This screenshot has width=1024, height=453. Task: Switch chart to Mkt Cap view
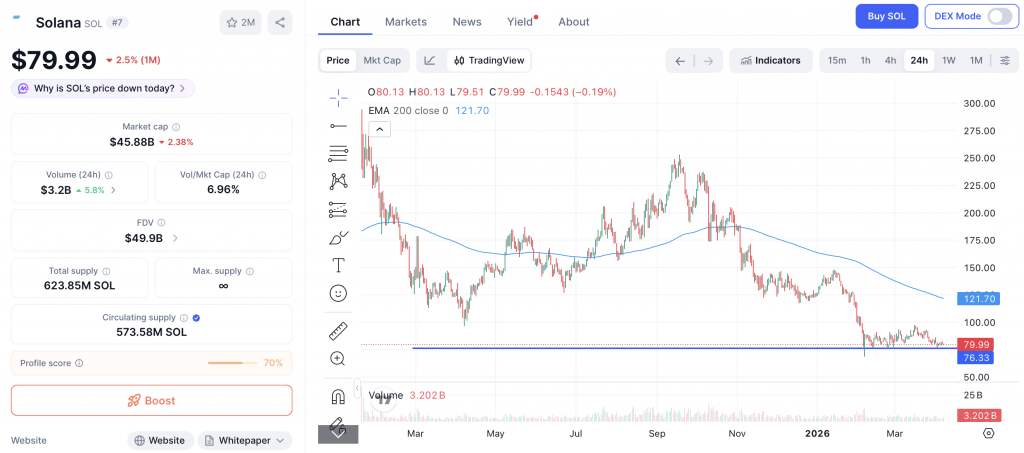pyautogui.click(x=382, y=60)
